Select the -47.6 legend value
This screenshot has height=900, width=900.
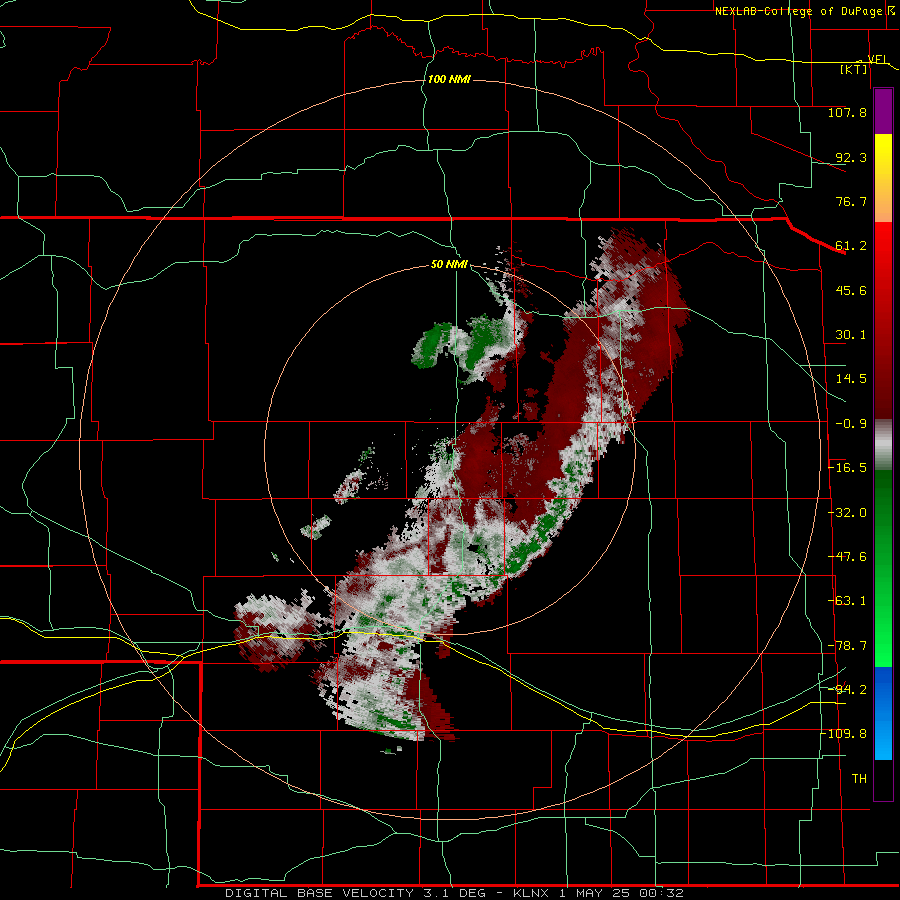847,557
